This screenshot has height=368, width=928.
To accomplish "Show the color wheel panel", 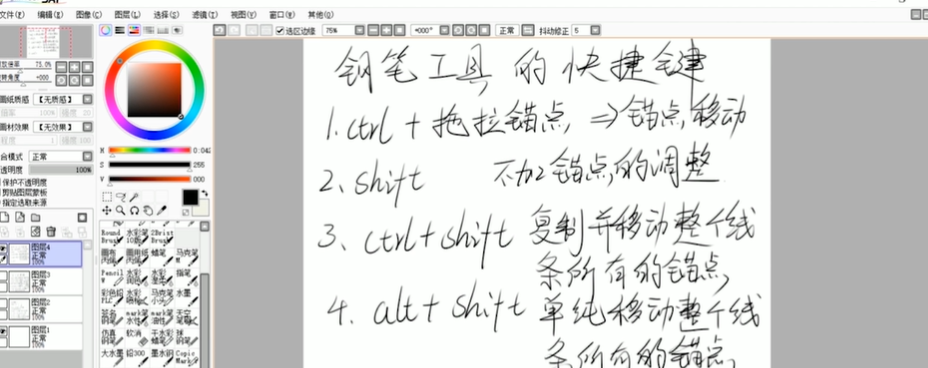I will pos(106,30).
